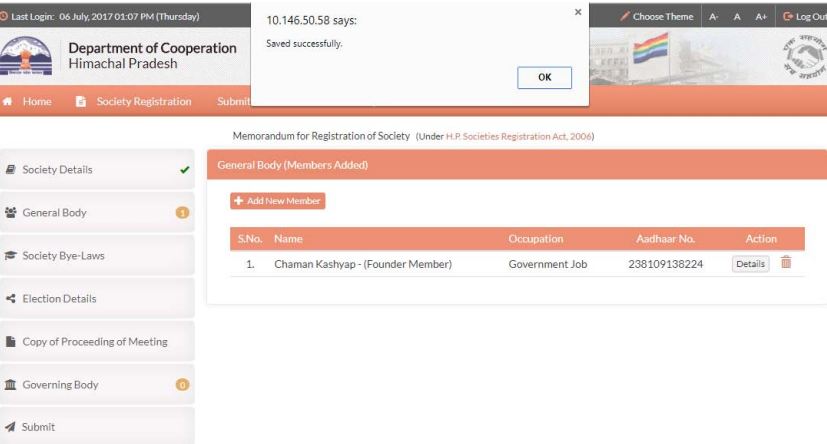Click the name Chaman Kashyap - (Founder Member)
The image size is (827, 444).
[x=363, y=264]
